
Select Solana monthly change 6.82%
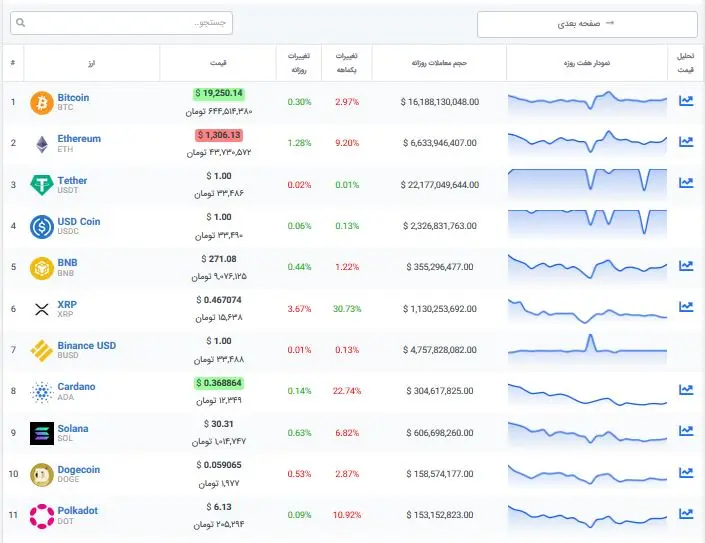point(347,433)
